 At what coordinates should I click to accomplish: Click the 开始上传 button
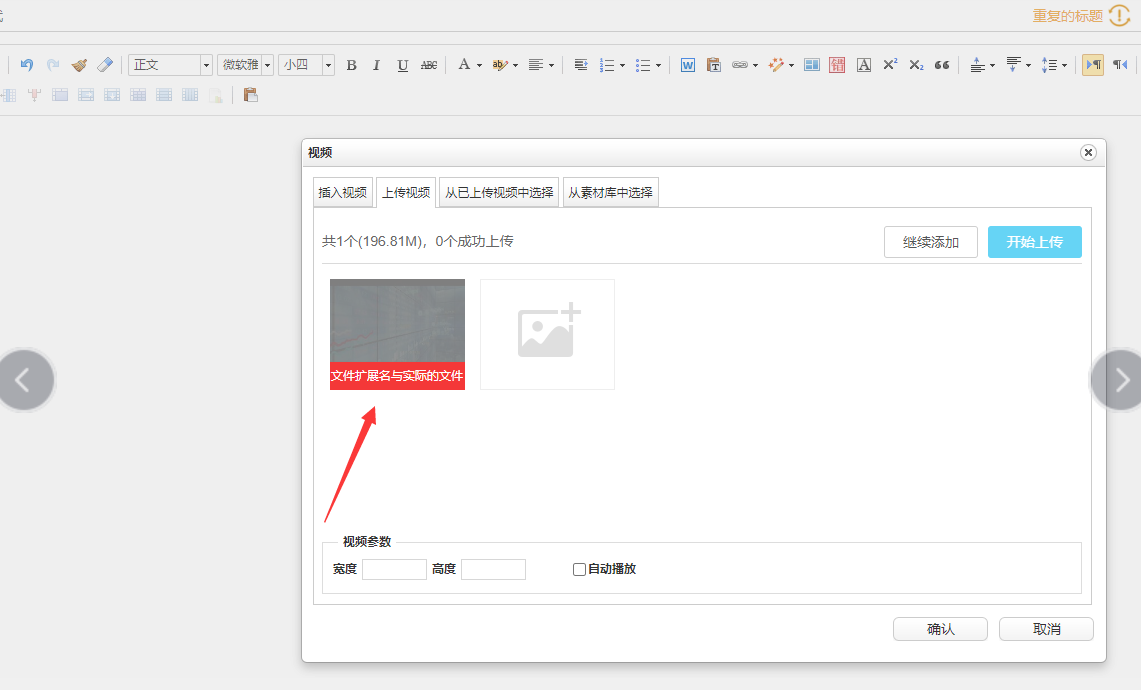point(1034,242)
